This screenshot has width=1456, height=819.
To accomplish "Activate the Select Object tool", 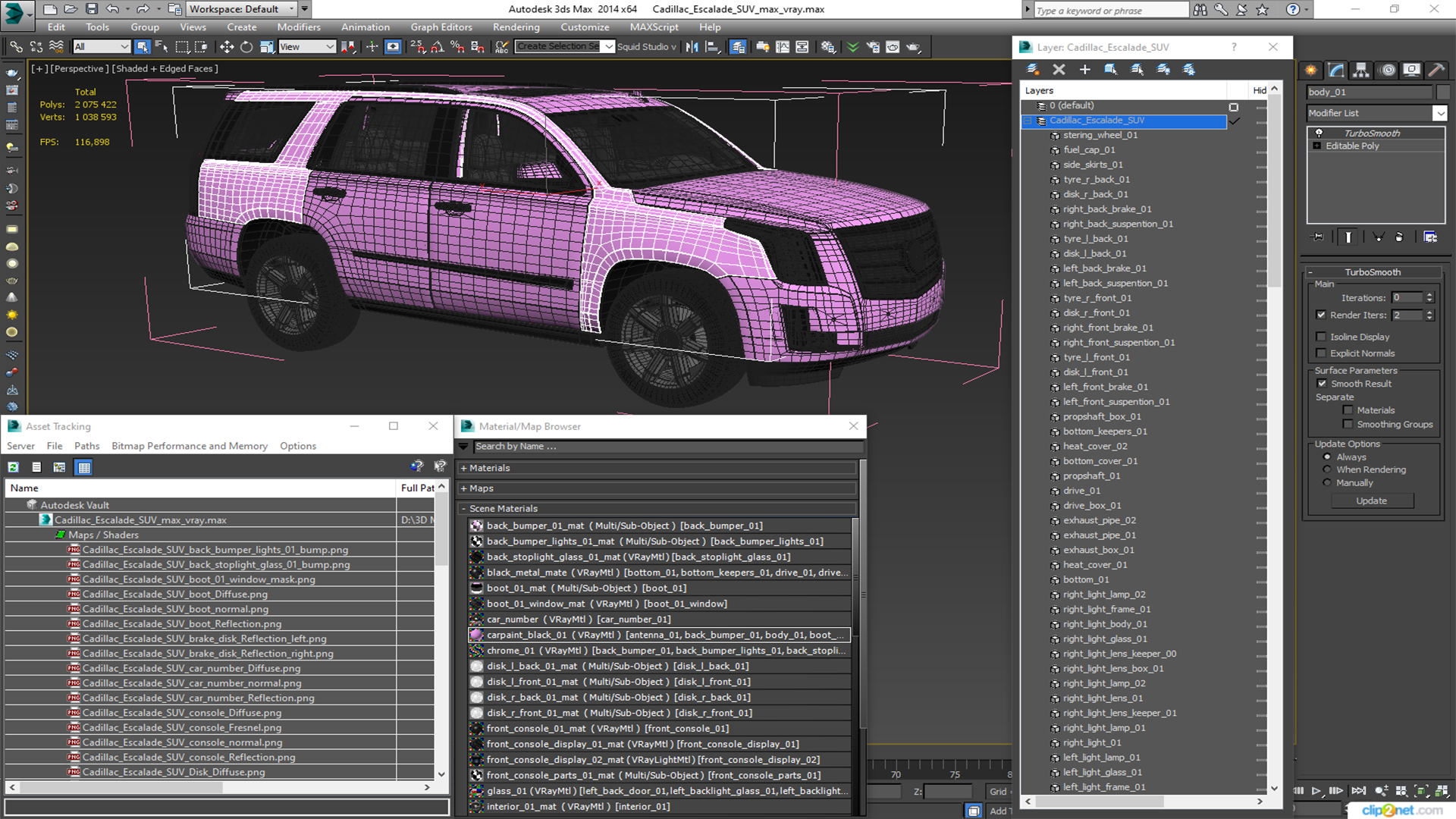I will point(142,47).
